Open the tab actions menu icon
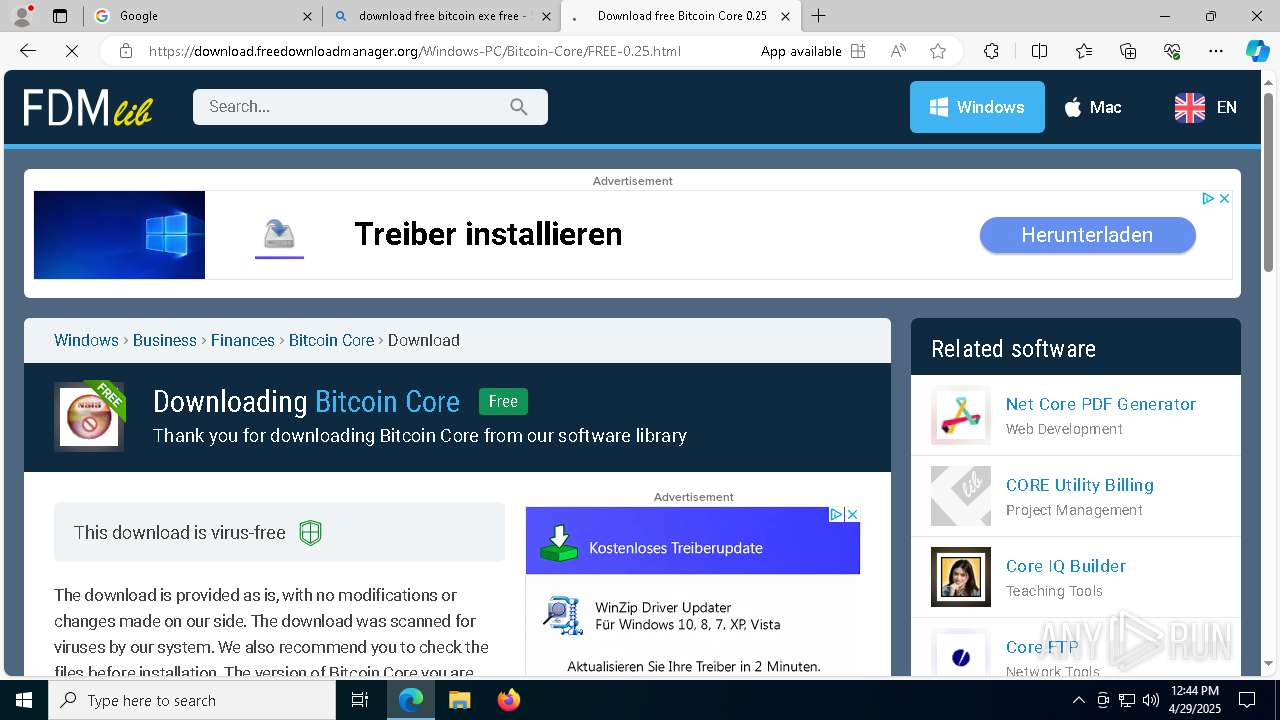The width and height of the screenshot is (1280, 720). 60,16
